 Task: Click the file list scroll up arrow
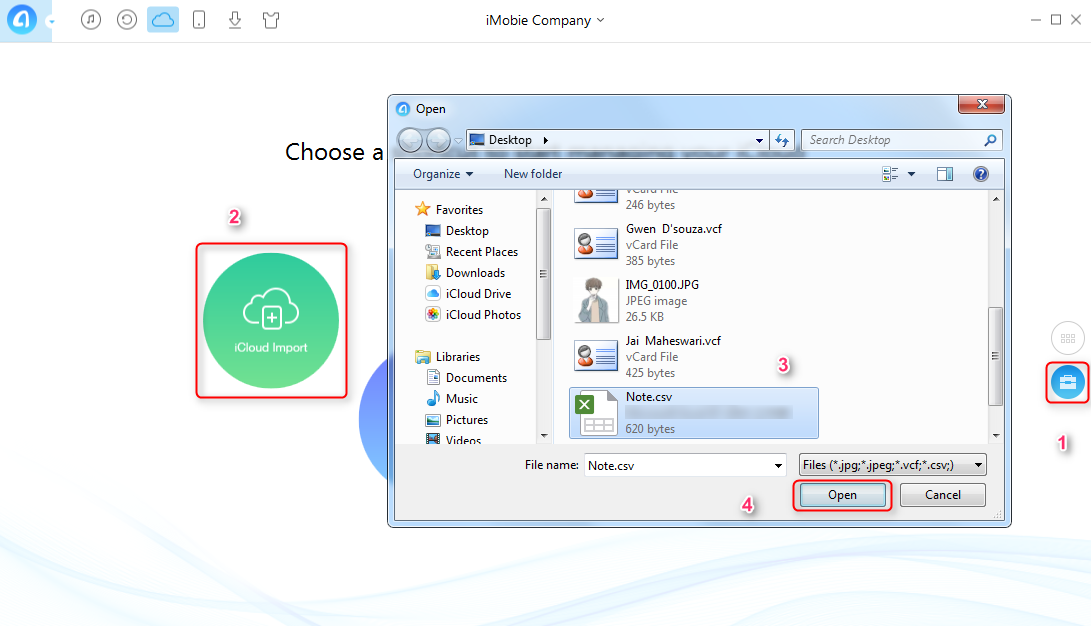pos(996,199)
